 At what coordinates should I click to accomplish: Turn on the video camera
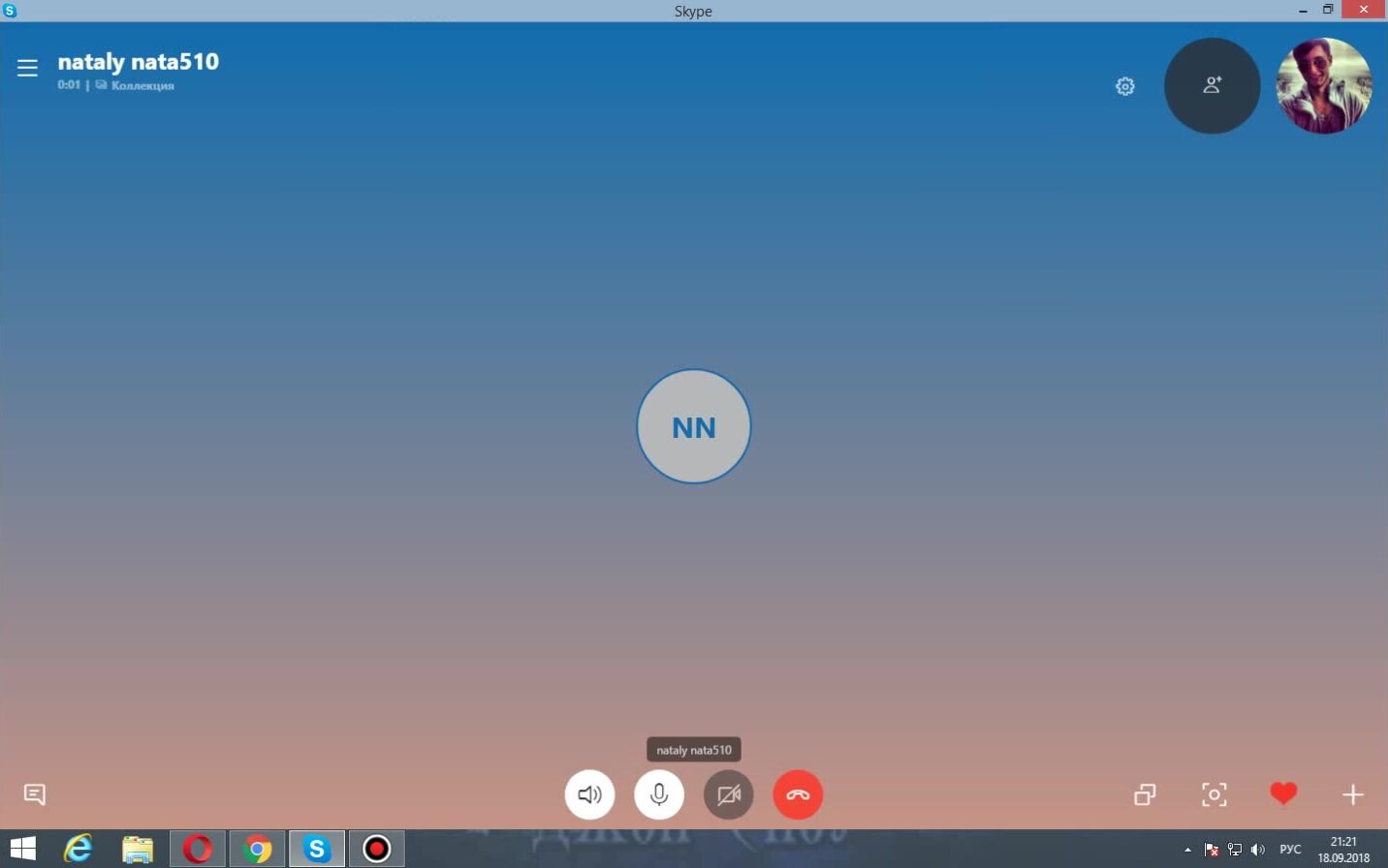[729, 794]
